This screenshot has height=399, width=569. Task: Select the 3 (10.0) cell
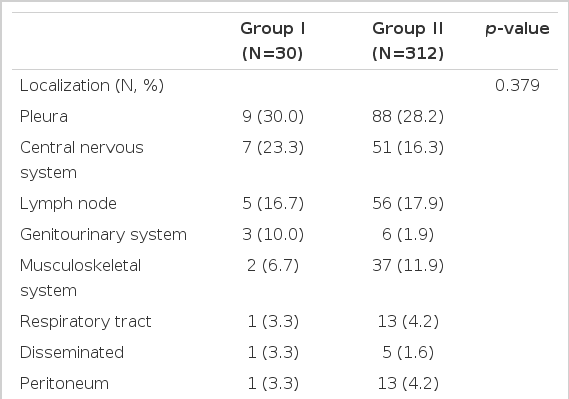[x=273, y=235]
